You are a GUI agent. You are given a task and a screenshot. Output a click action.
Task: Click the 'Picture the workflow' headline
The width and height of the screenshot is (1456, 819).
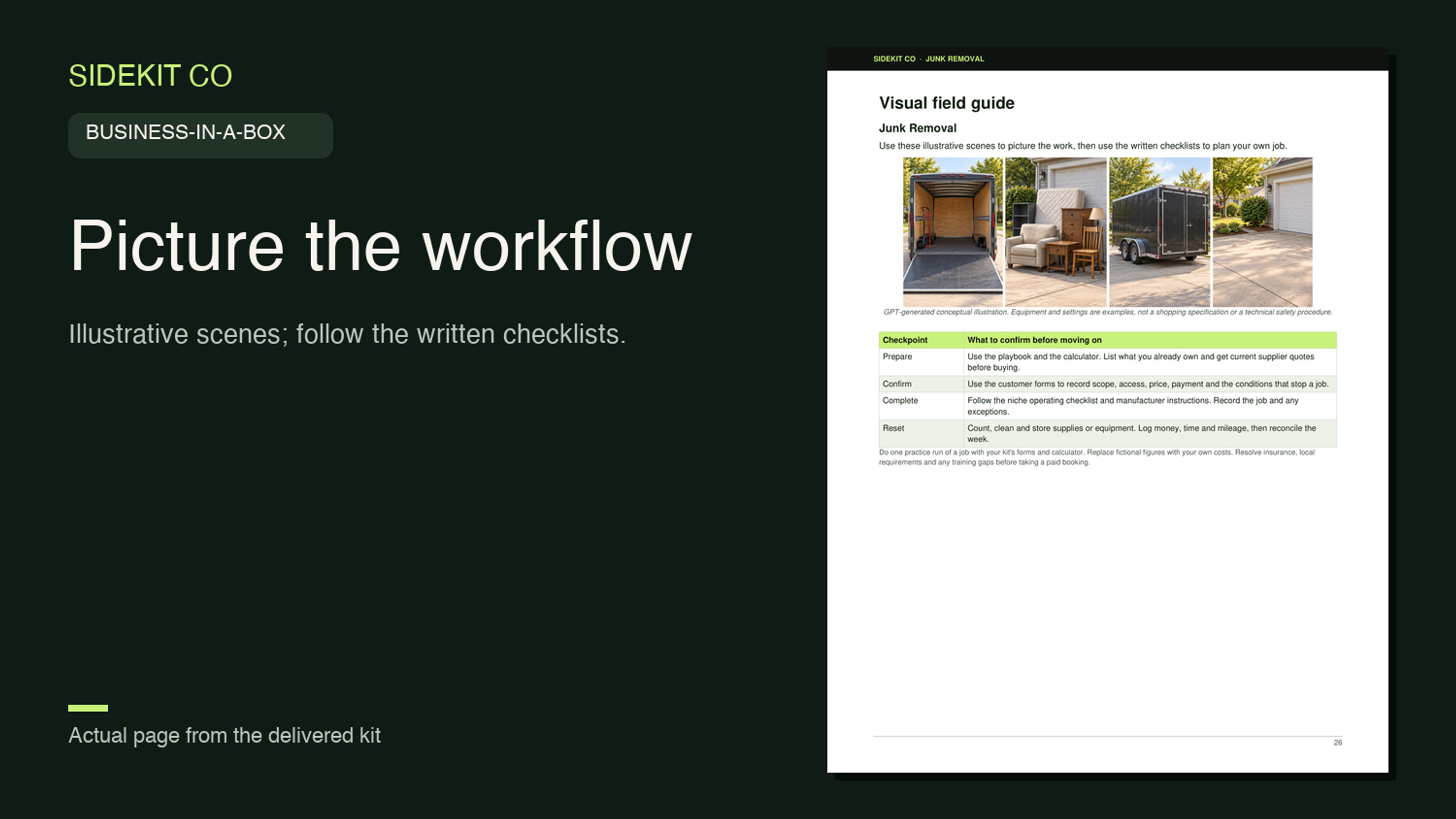coord(380,246)
